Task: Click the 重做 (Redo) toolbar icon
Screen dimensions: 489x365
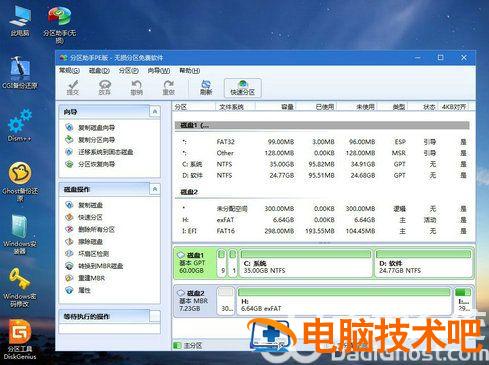Action: click(169, 88)
